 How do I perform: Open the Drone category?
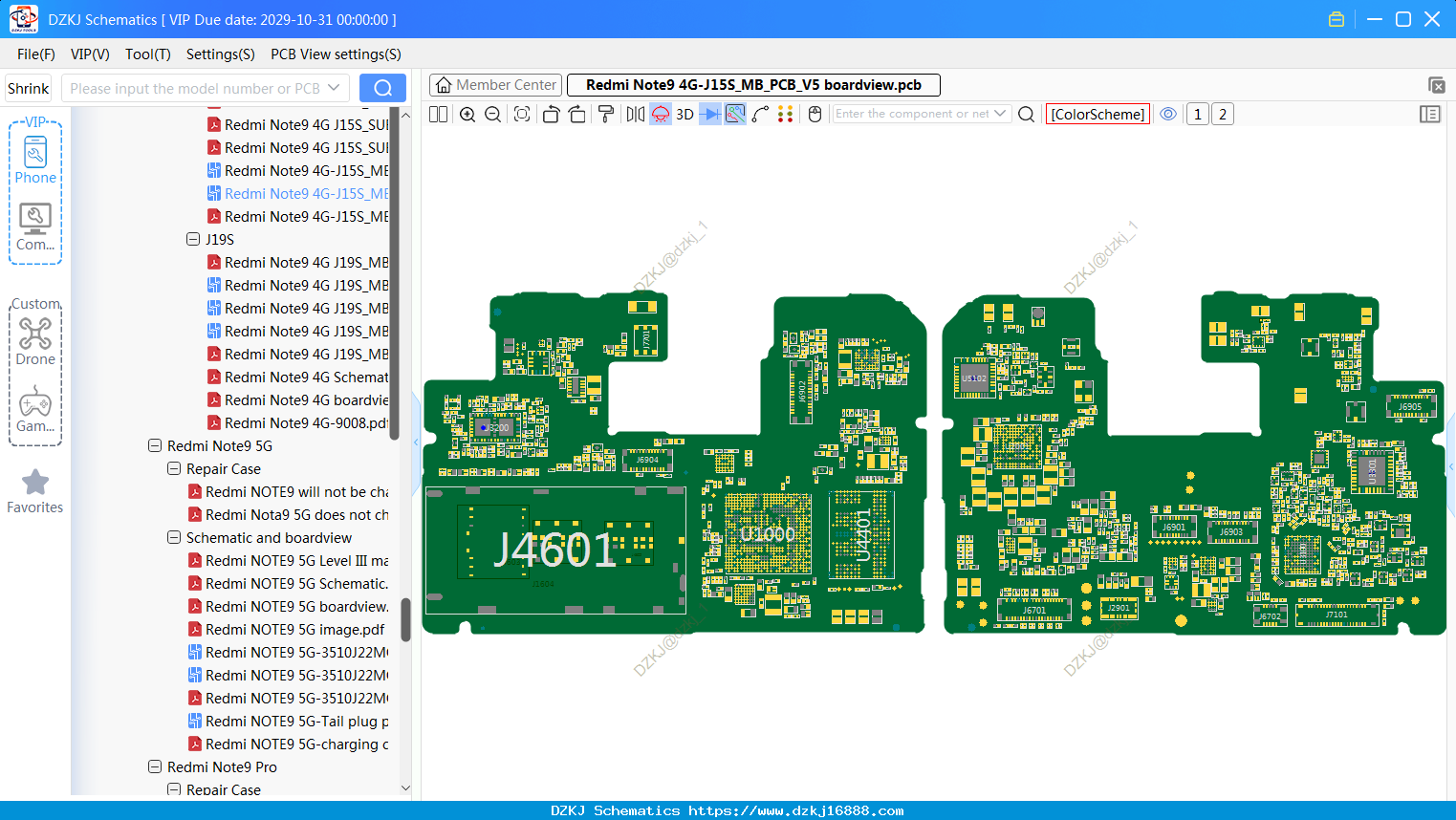click(x=35, y=342)
